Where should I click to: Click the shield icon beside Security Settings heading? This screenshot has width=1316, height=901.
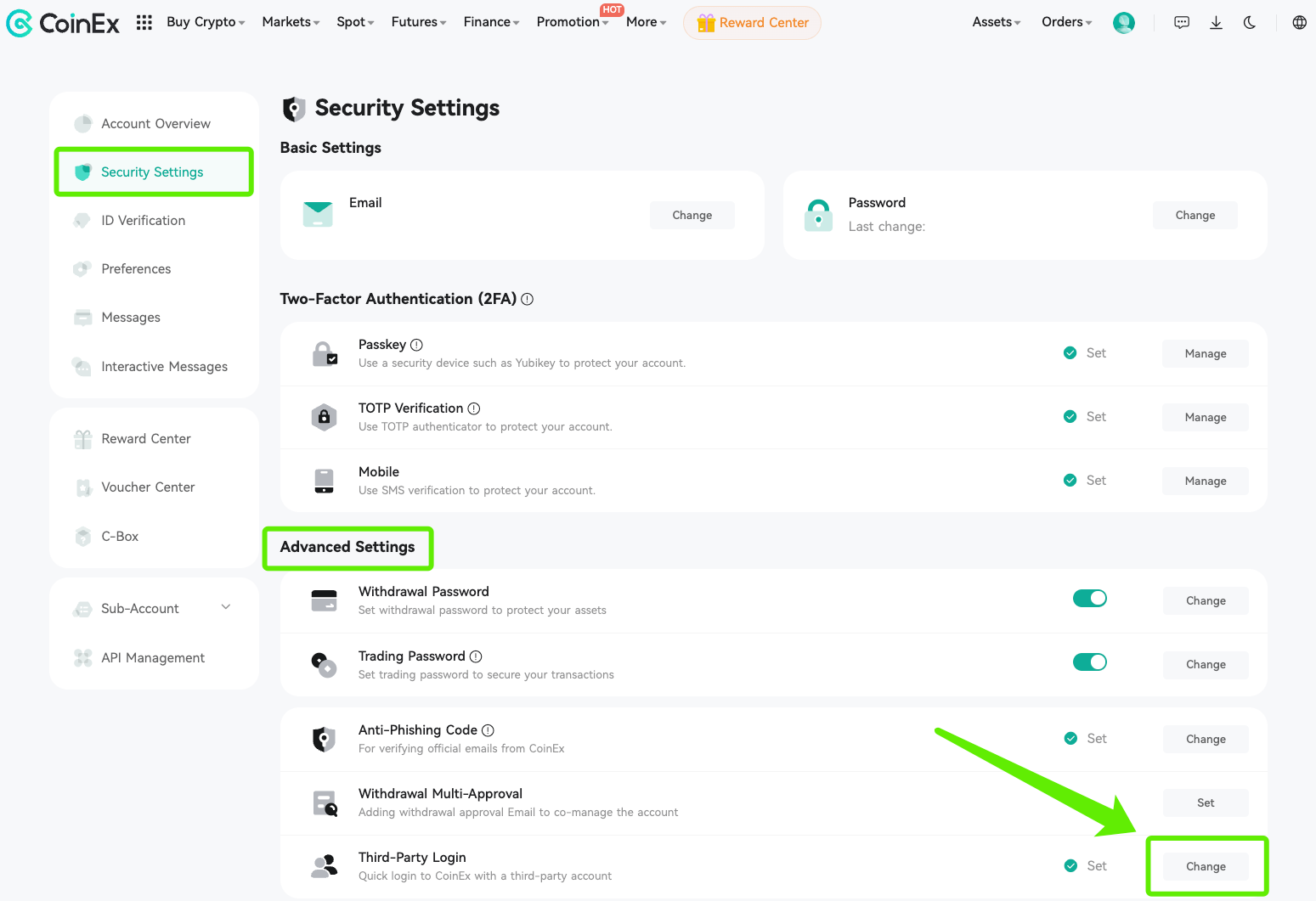click(293, 109)
